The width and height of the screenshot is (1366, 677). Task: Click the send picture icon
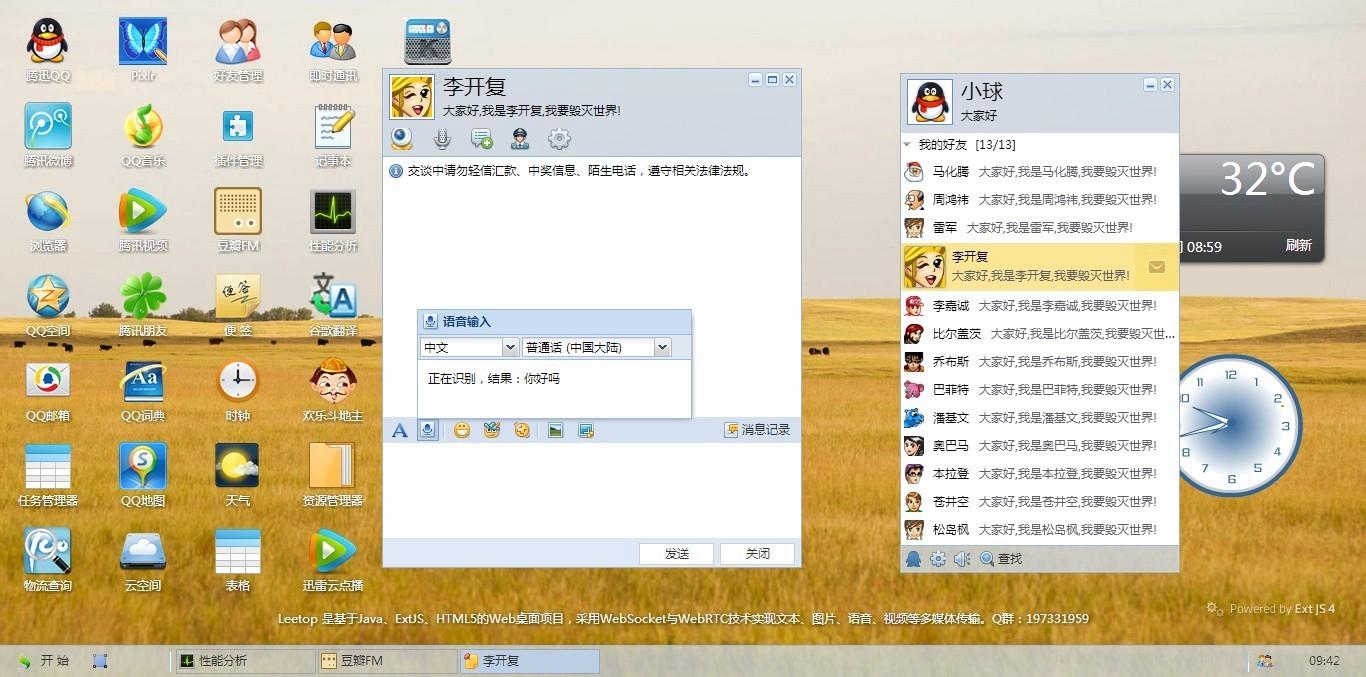[x=556, y=430]
